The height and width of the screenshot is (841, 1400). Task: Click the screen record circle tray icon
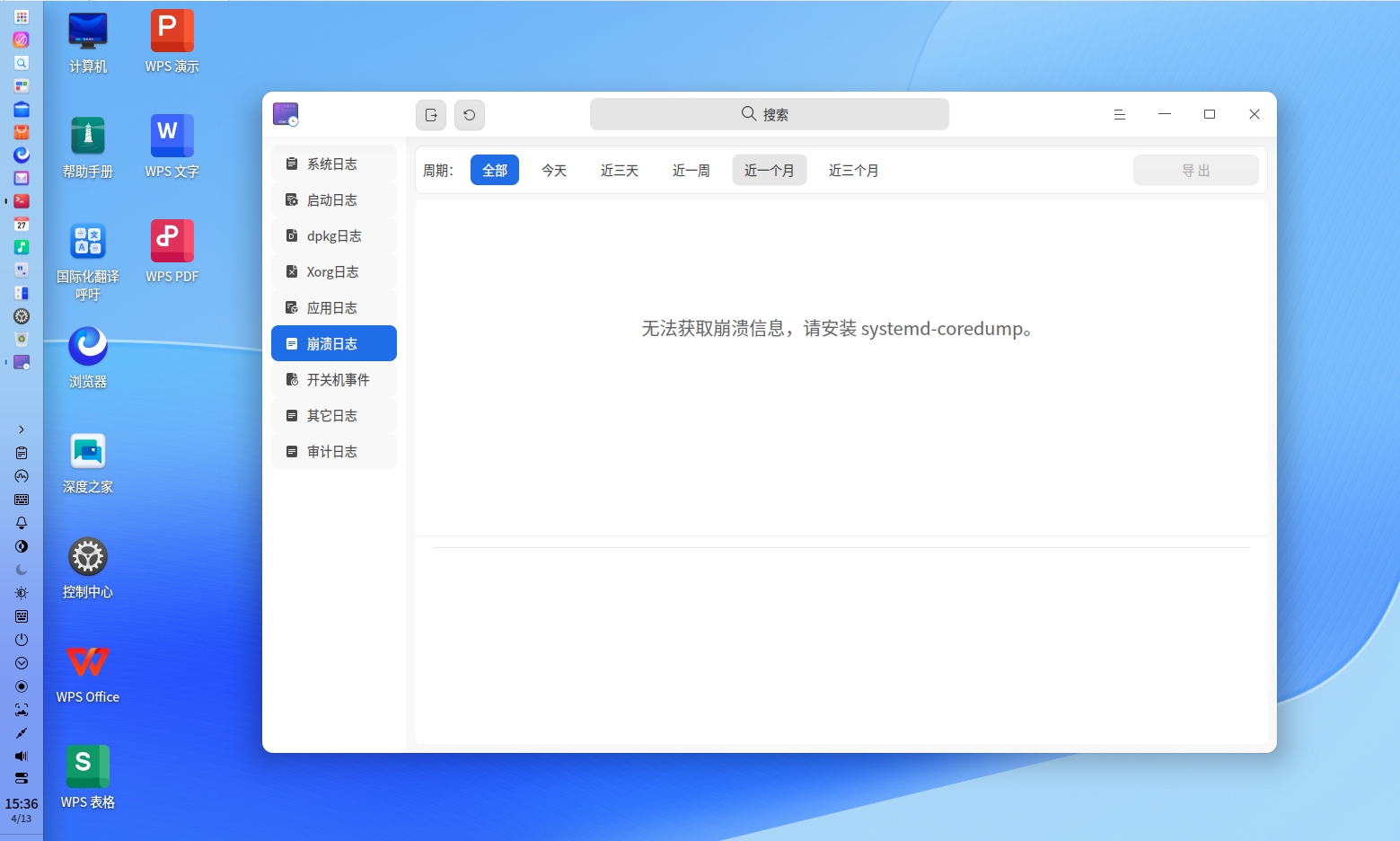(x=22, y=686)
